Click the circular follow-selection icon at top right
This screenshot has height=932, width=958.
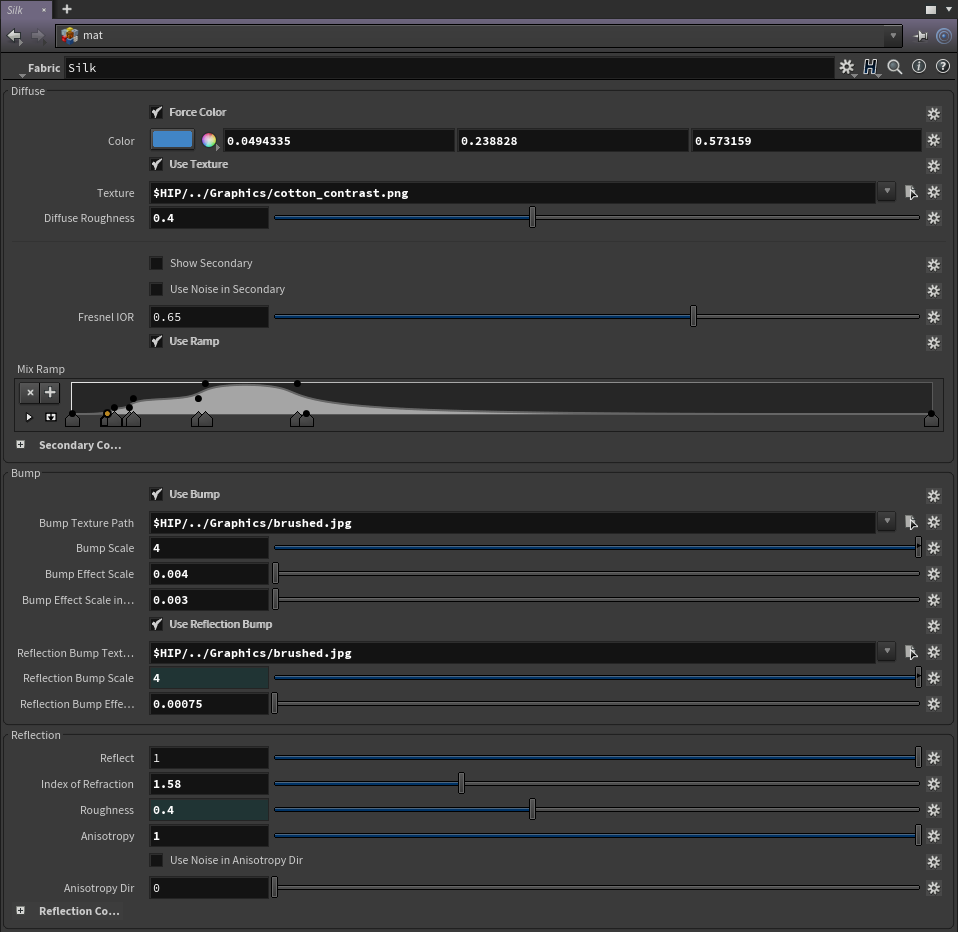[944, 36]
